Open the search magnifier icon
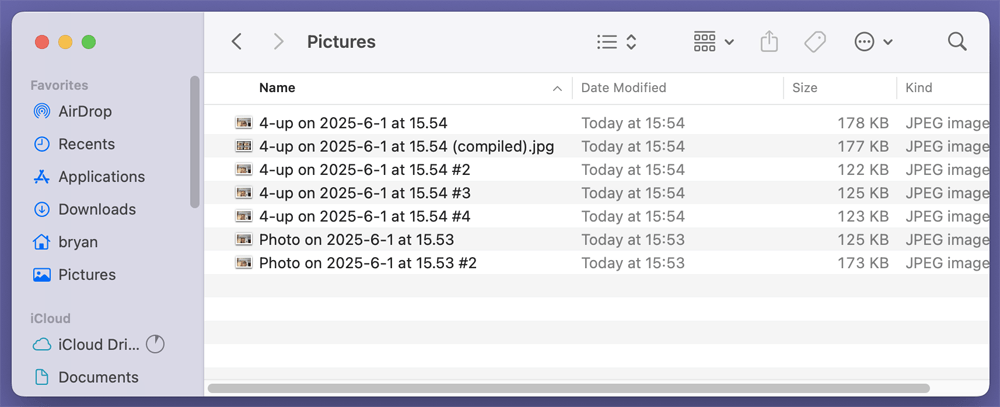Screen dimensions: 1000x407 (957, 41)
